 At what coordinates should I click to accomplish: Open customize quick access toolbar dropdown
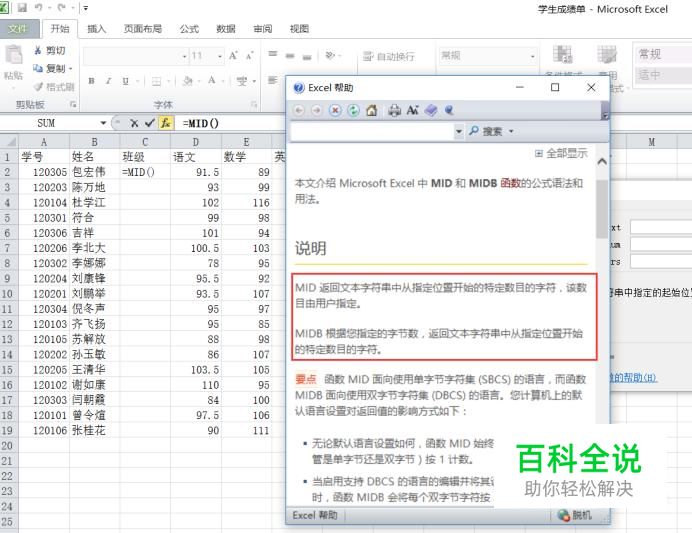click(x=86, y=8)
